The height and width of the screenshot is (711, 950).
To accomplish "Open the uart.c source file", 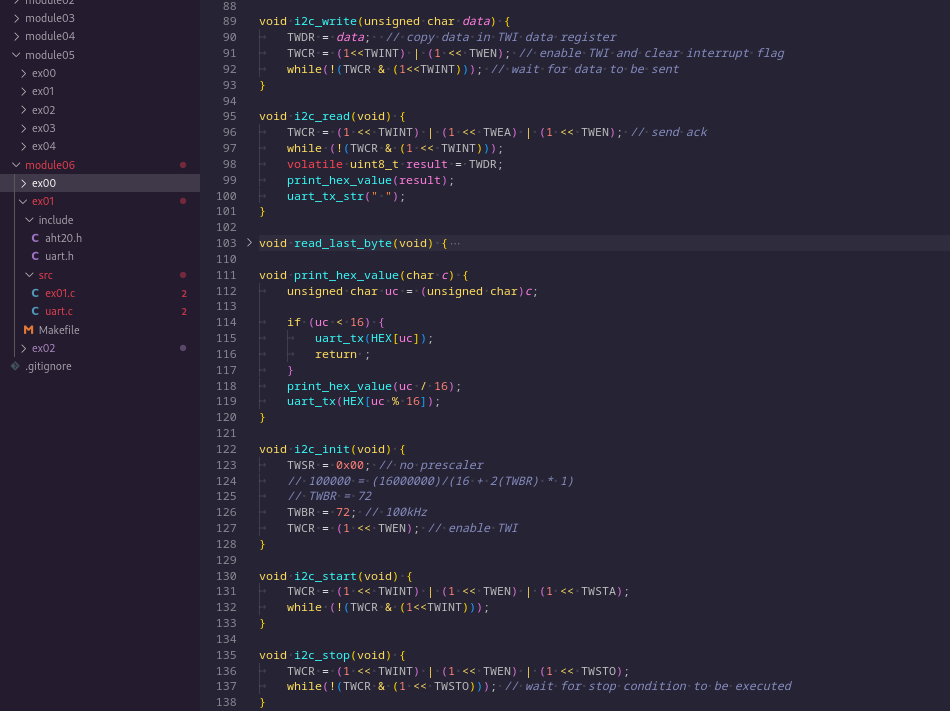I will click(x=59, y=311).
